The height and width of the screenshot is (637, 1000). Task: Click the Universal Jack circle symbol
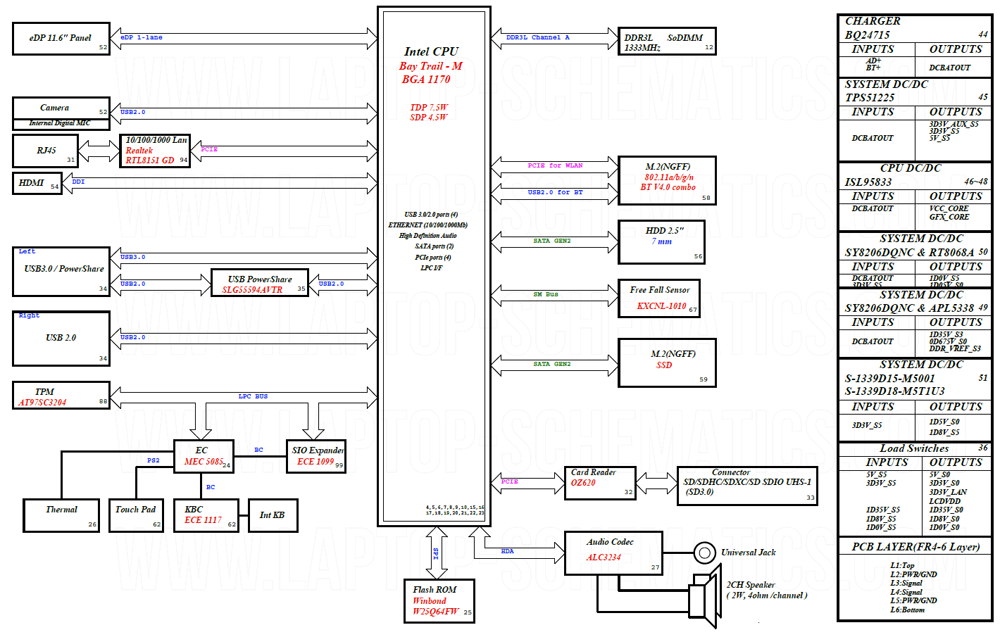coord(705,553)
